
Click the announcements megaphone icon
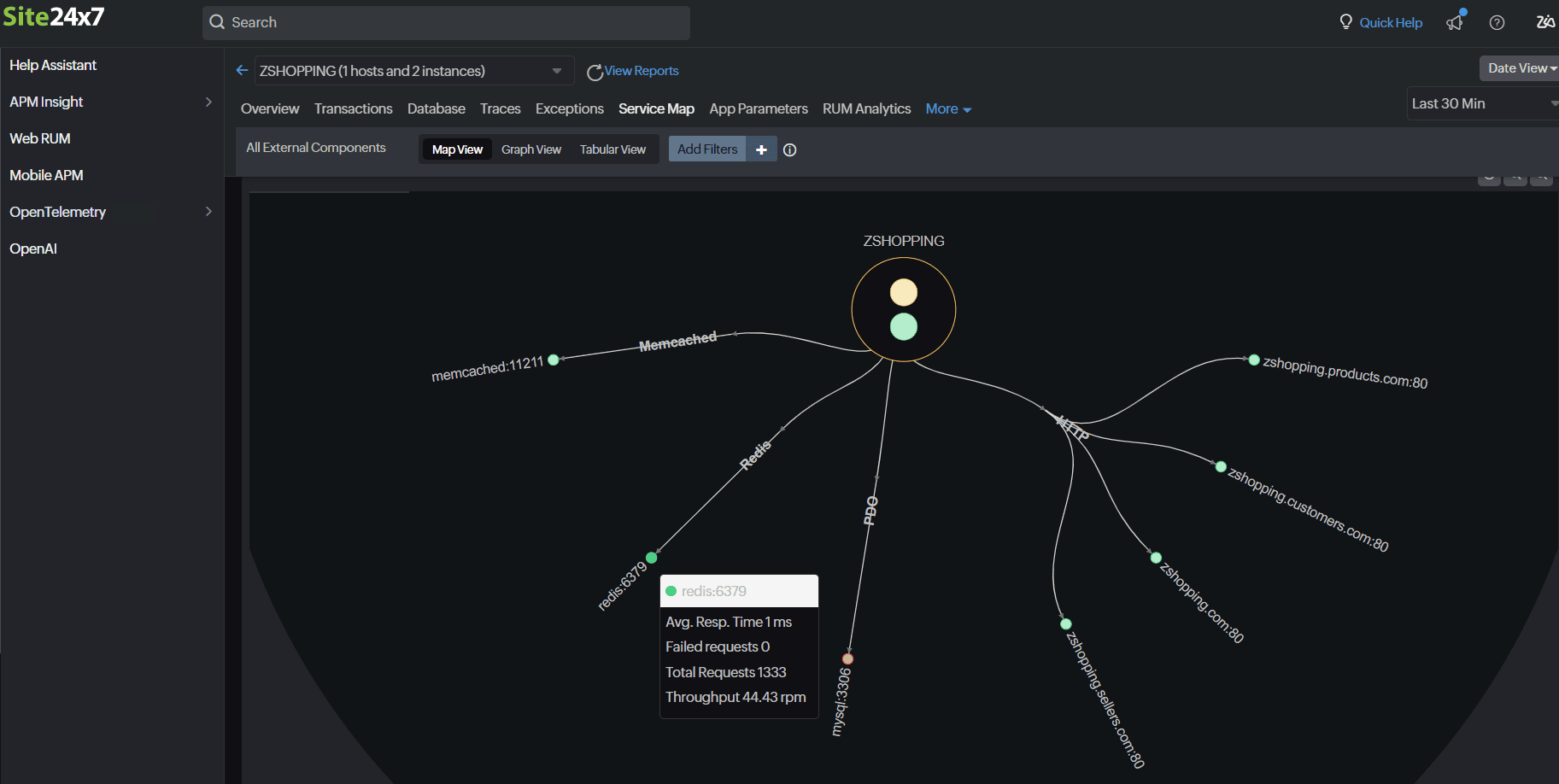[x=1455, y=22]
